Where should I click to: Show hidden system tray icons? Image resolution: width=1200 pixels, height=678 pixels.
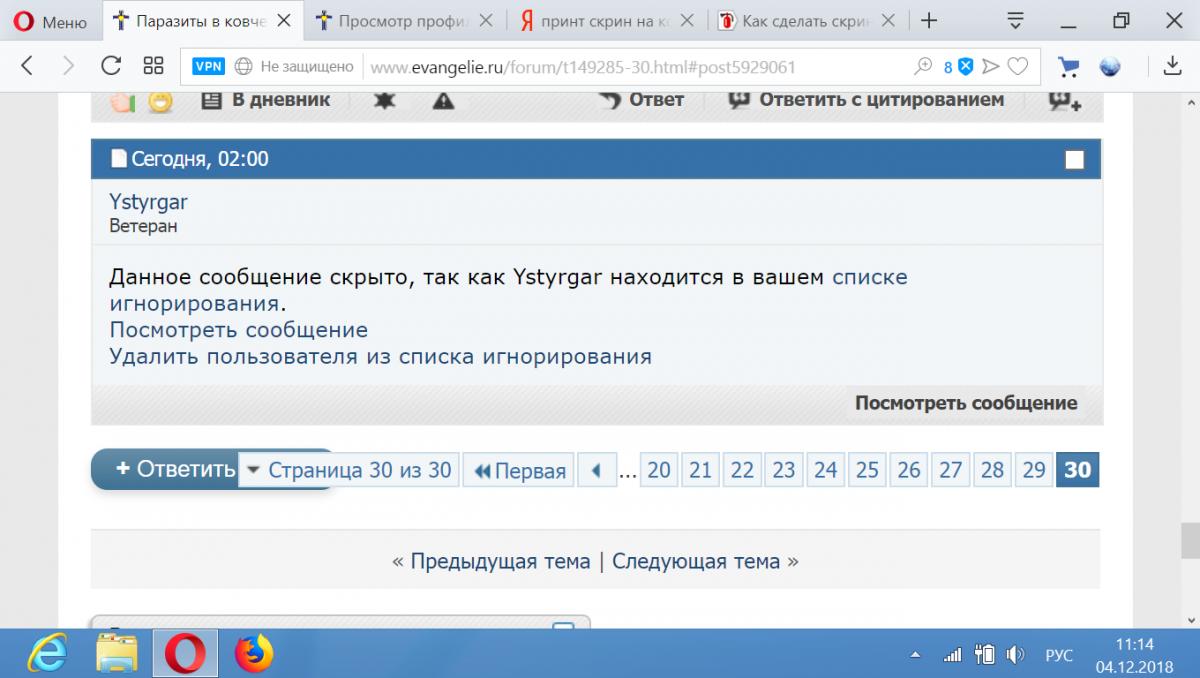pyautogui.click(x=915, y=655)
